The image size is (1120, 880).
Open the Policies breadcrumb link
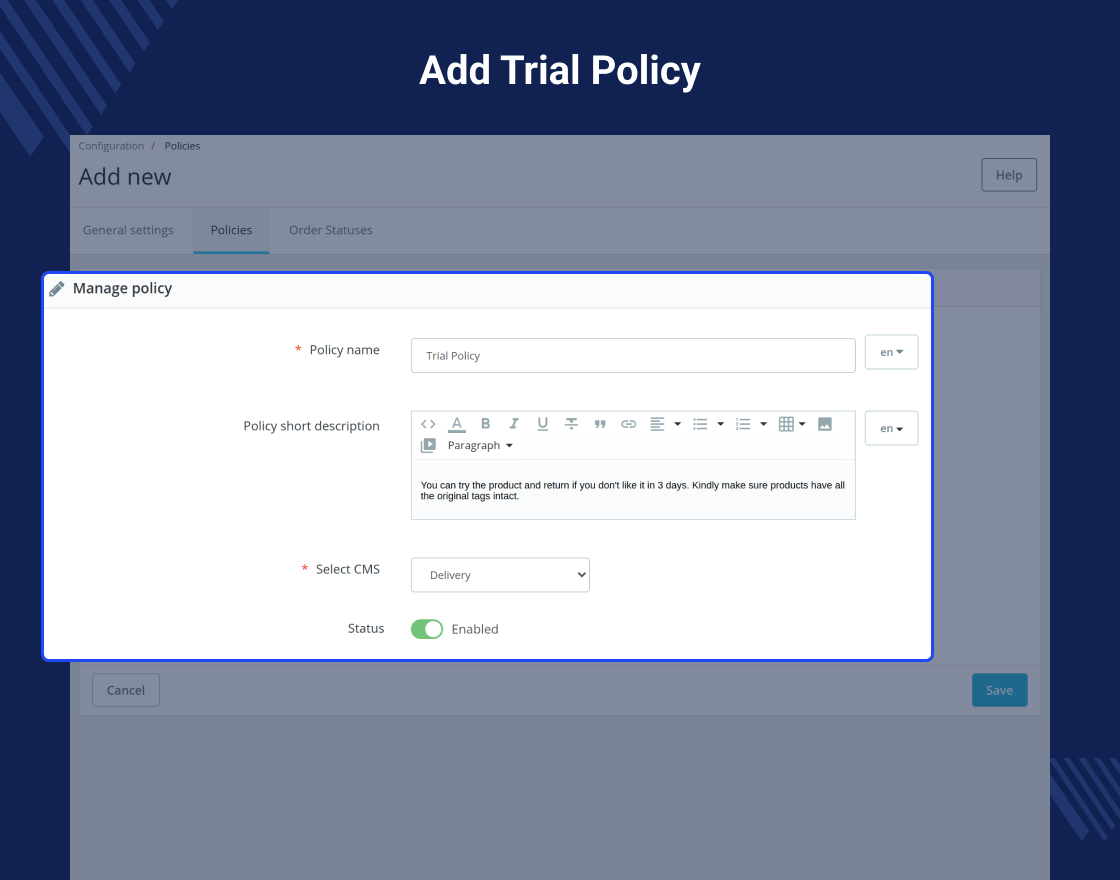click(x=182, y=146)
